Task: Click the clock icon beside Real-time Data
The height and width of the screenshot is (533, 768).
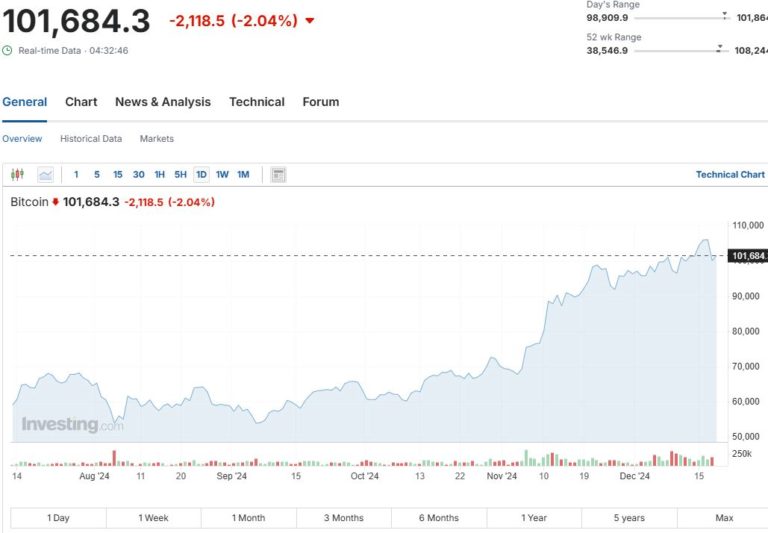Action: tap(8, 50)
